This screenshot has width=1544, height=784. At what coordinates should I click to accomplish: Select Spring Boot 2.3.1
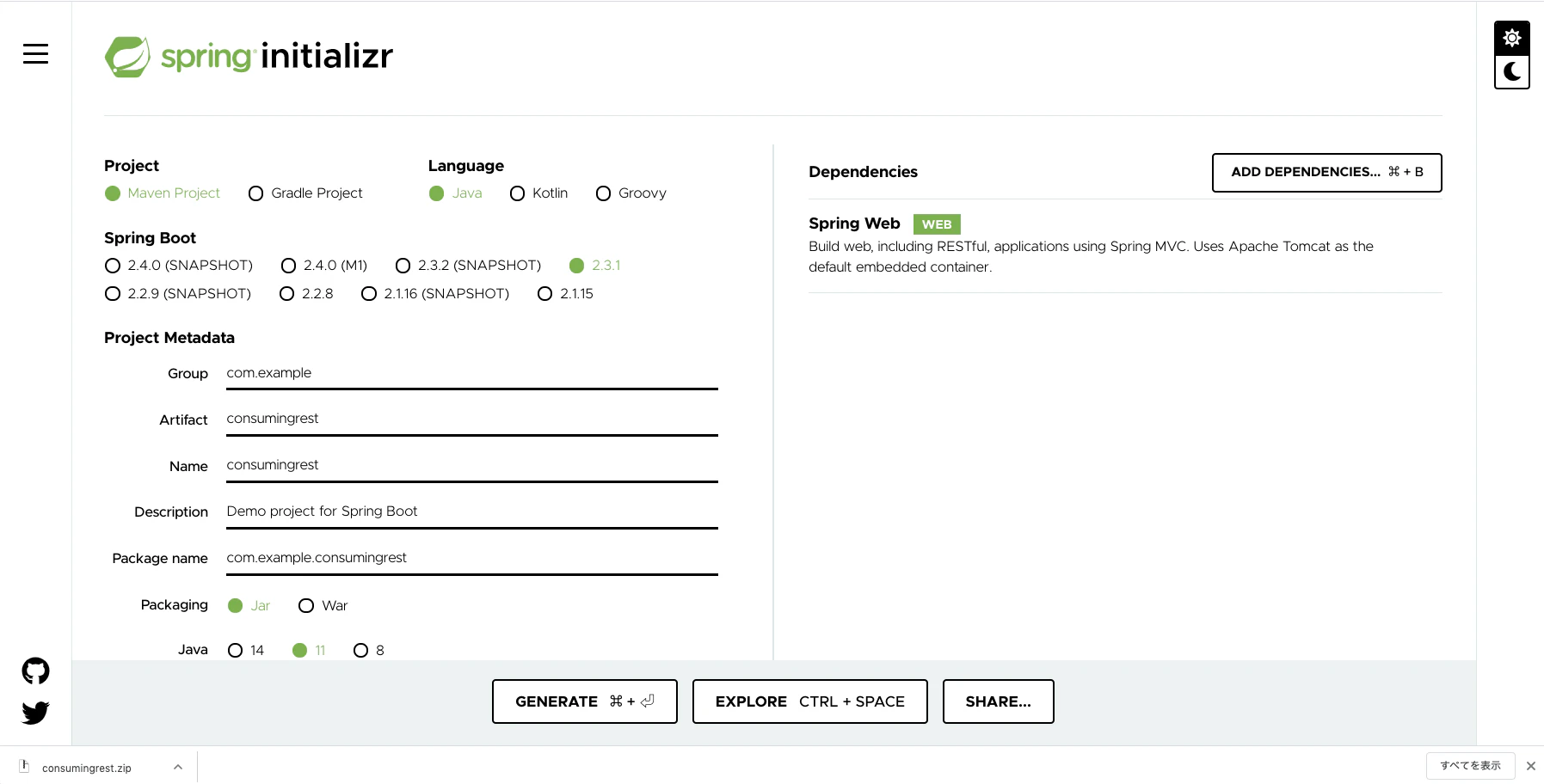point(594,266)
